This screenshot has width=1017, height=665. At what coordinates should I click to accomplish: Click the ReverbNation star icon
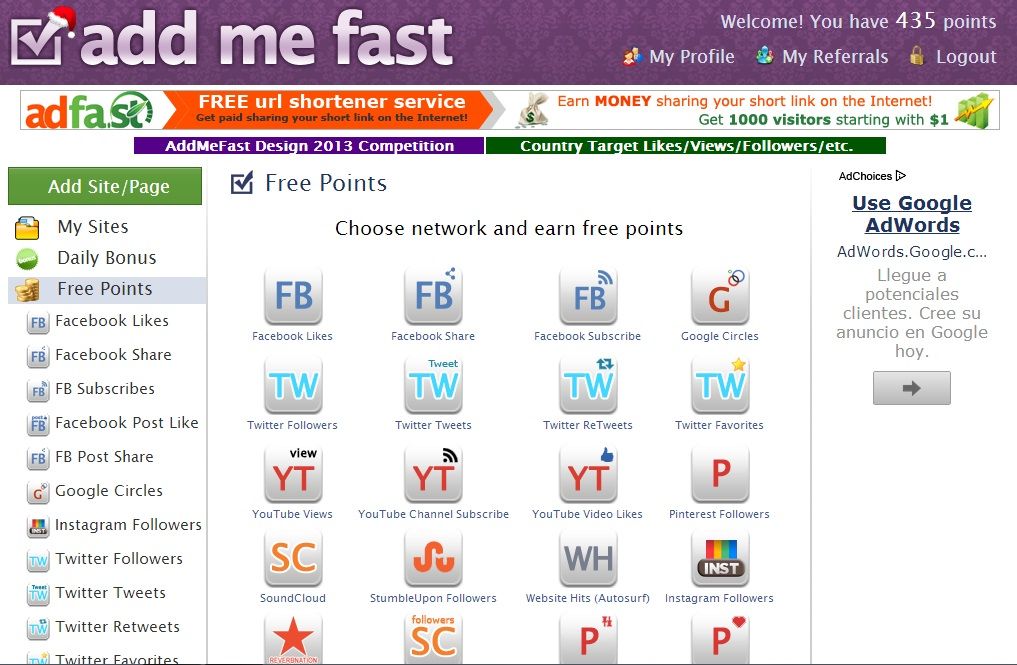click(x=293, y=639)
